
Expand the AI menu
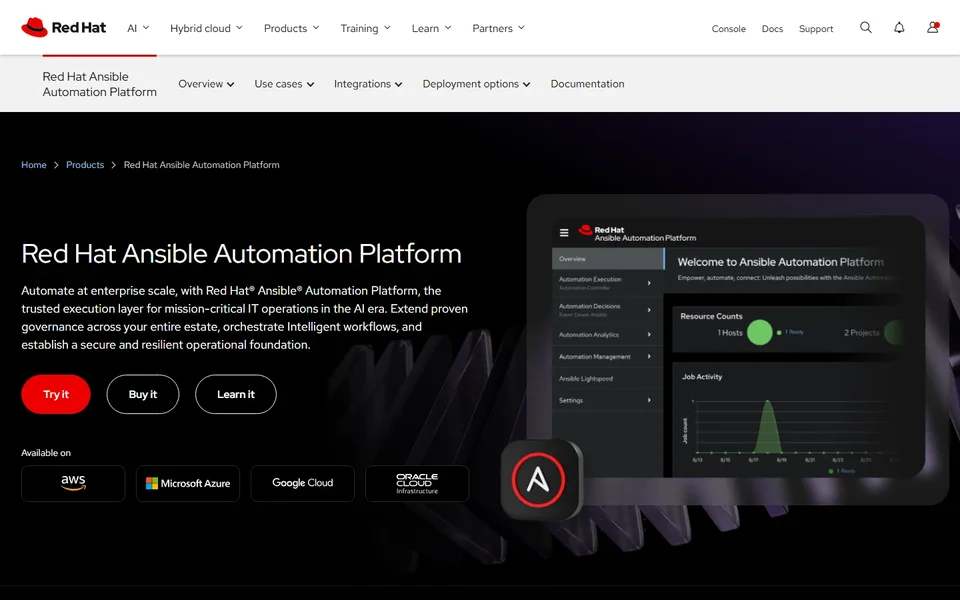click(138, 28)
